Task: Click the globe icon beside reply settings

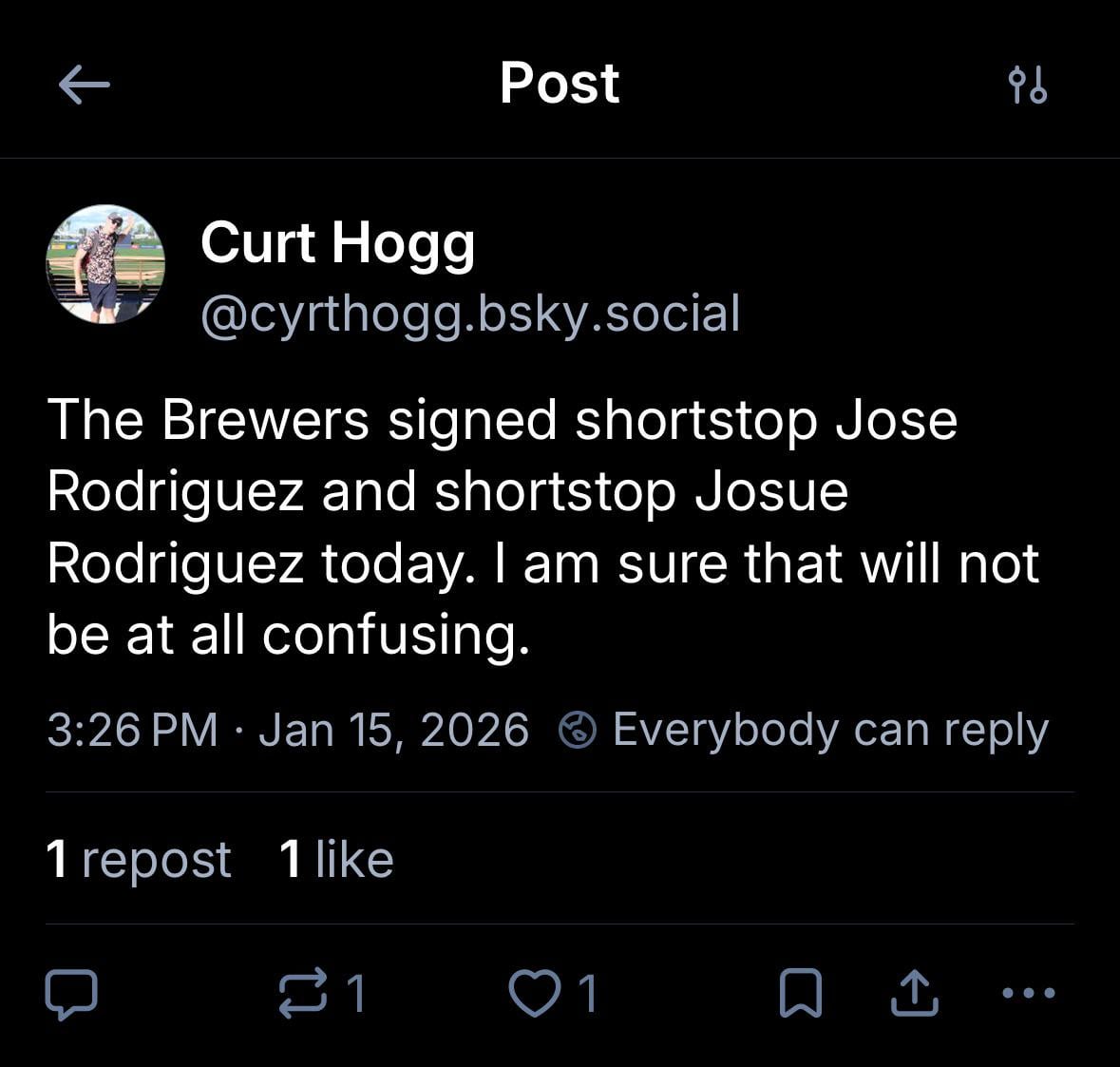Action: [x=578, y=730]
